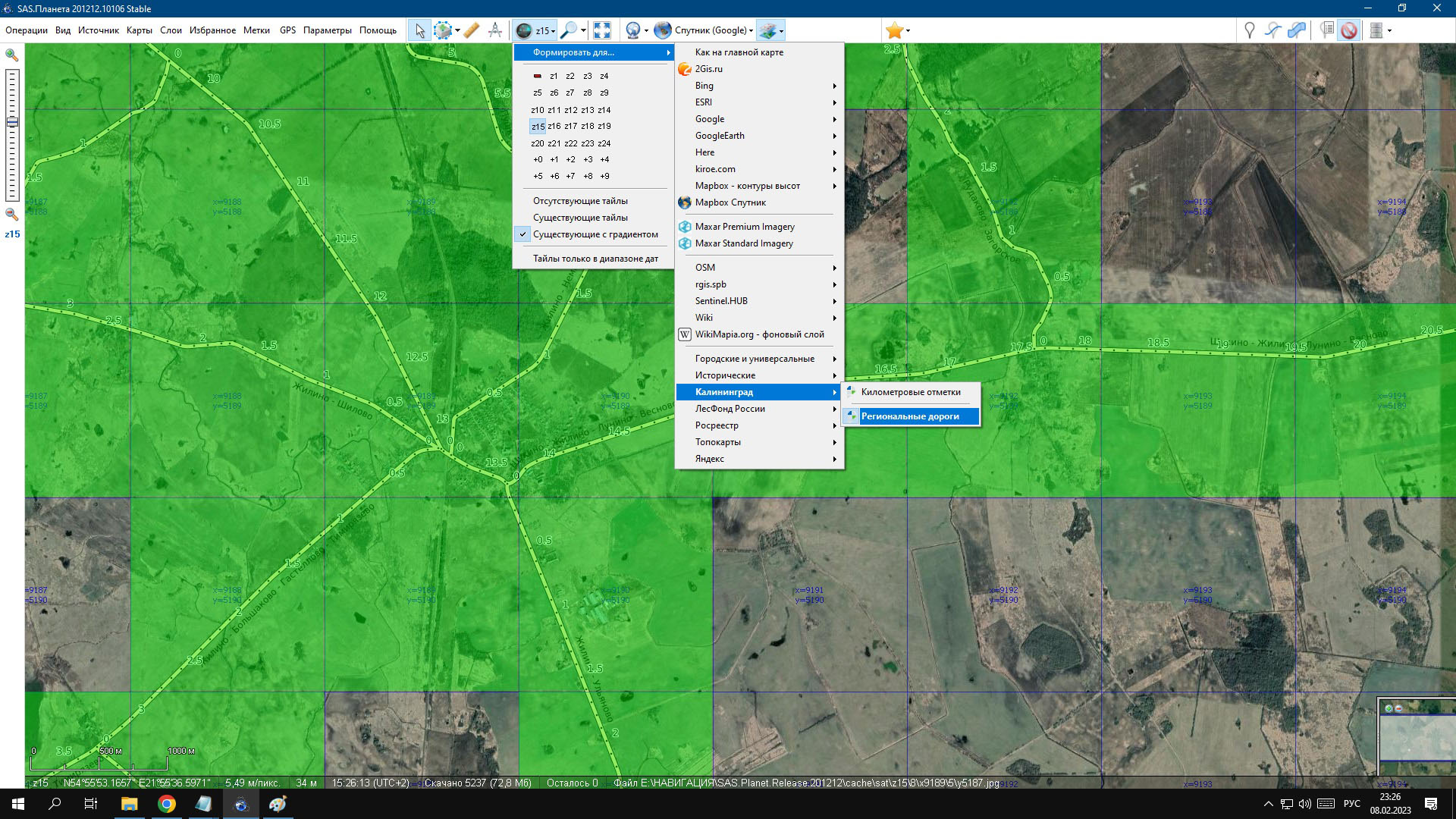The width and height of the screenshot is (1456, 819).
Task: Click the zoom-in magnifier on the left sidebar
Action: [x=12, y=55]
